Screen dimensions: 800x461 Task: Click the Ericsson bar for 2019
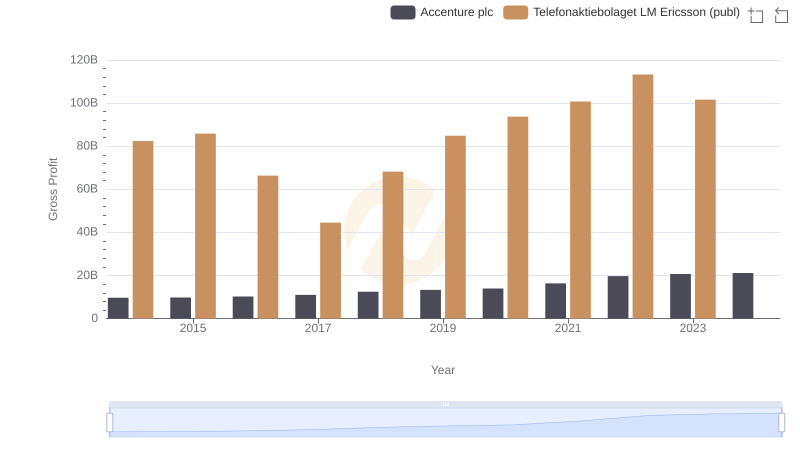coord(455,227)
